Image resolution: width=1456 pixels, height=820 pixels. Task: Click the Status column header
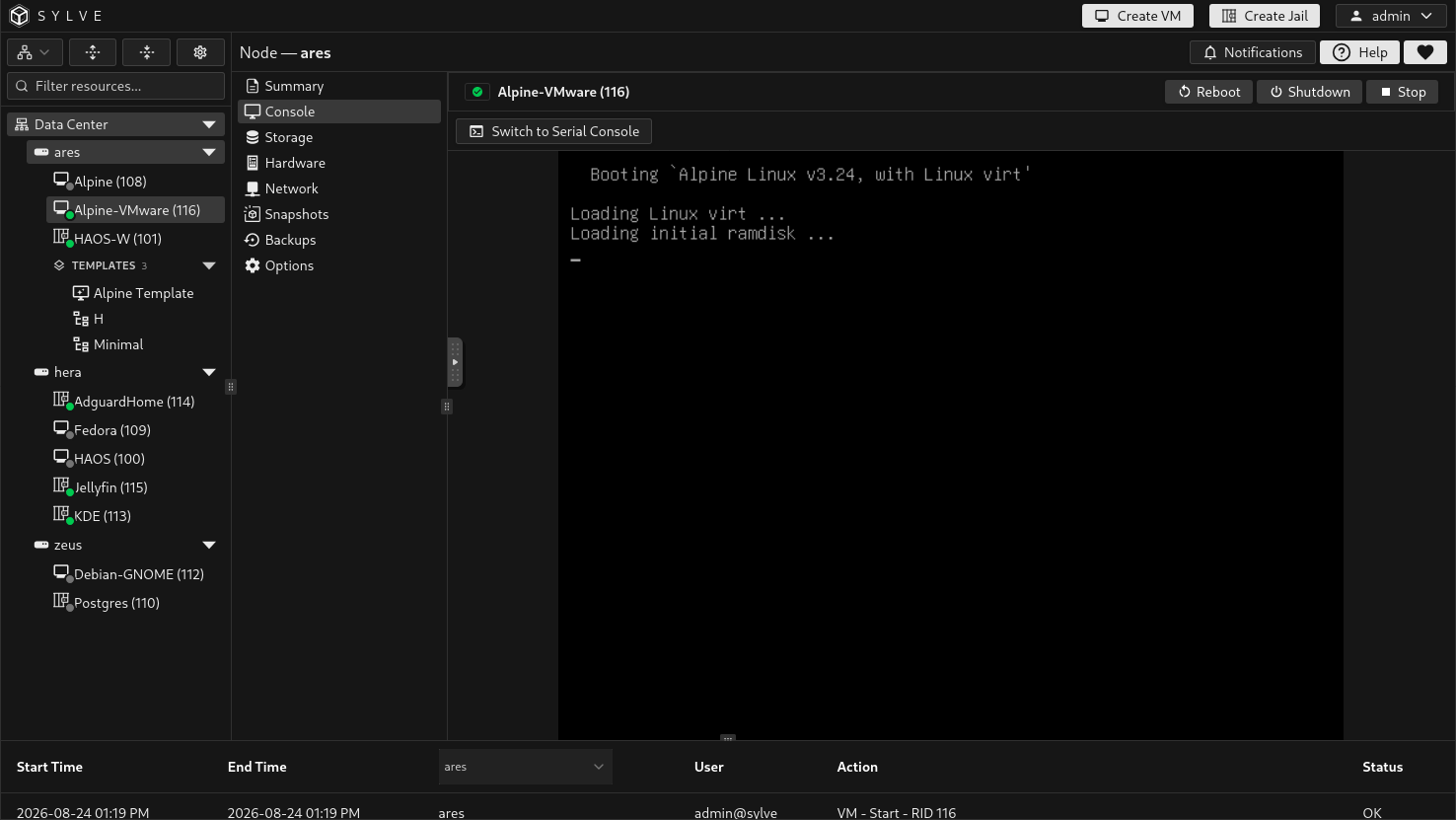(1383, 767)
